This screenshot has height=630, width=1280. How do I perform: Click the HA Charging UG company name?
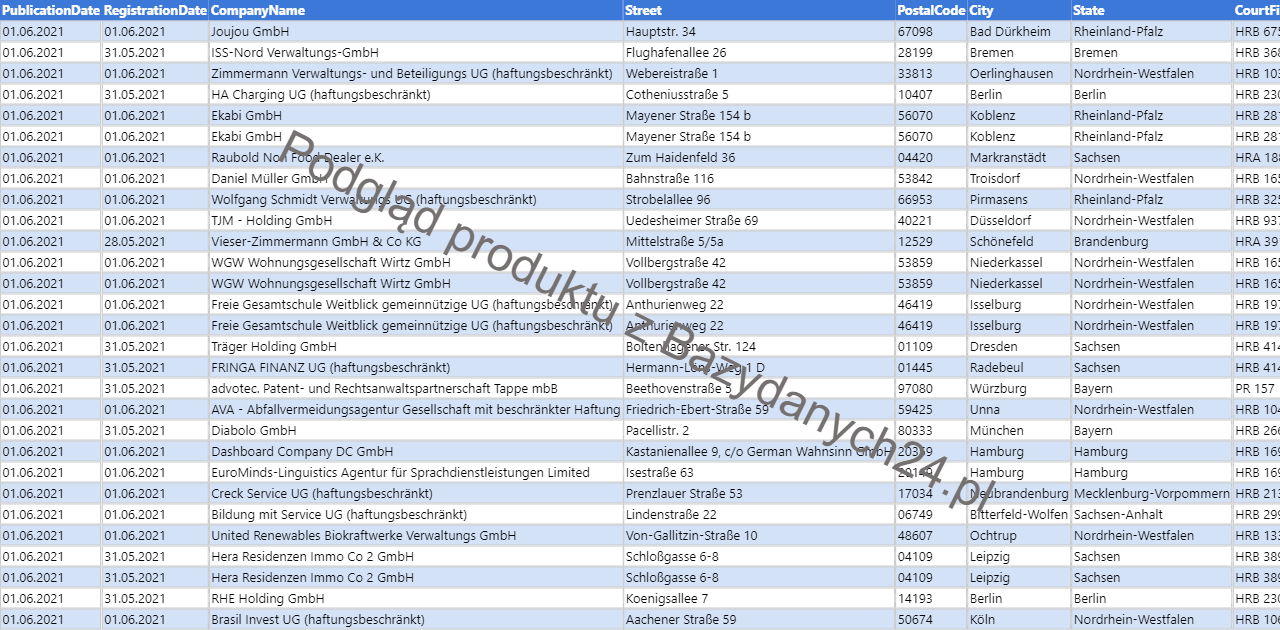point(415,95)
